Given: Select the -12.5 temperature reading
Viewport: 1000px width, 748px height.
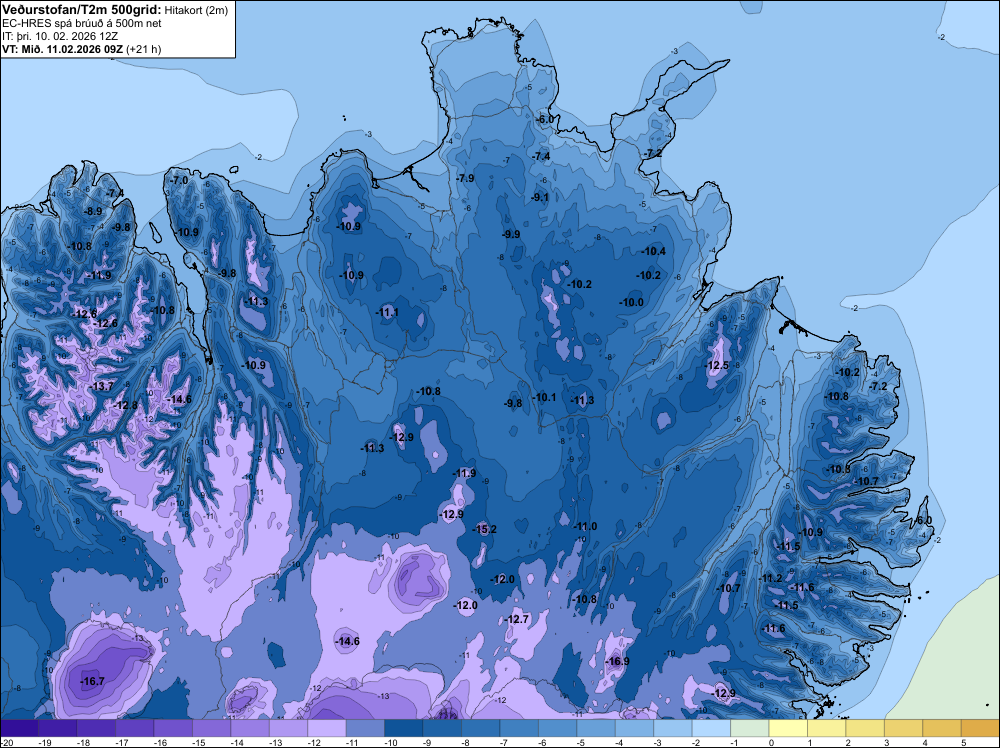Looking at the screenshot, I should [x=717, y=365].
